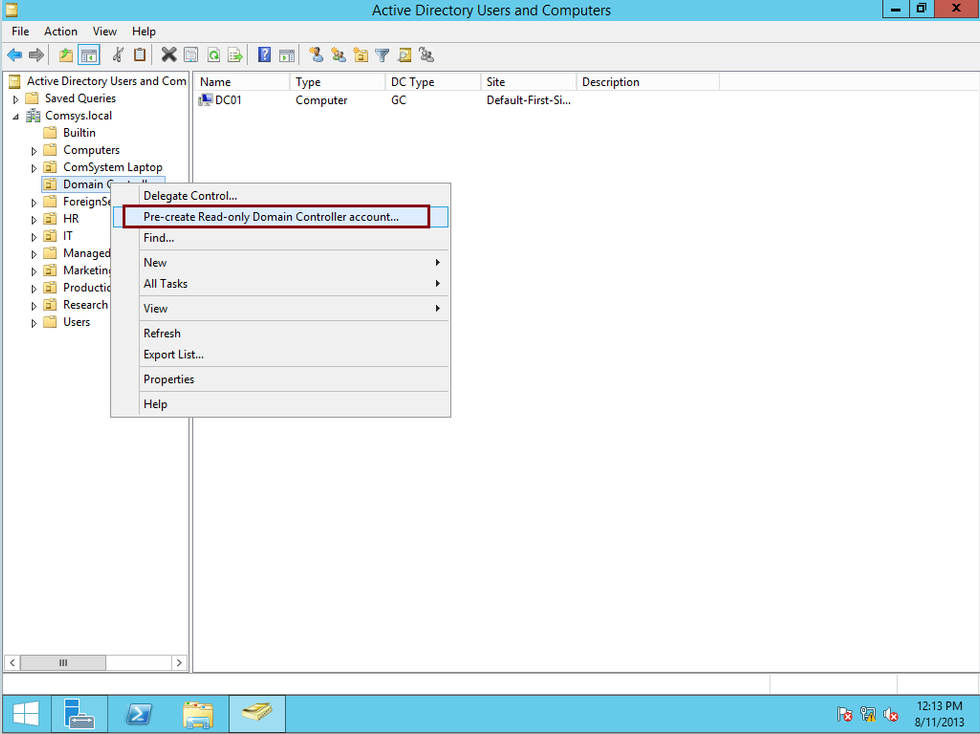Open Server Manager from the taskbar
Image resolution: width=980 pixels, height=734 pixels.
[79, 713]
